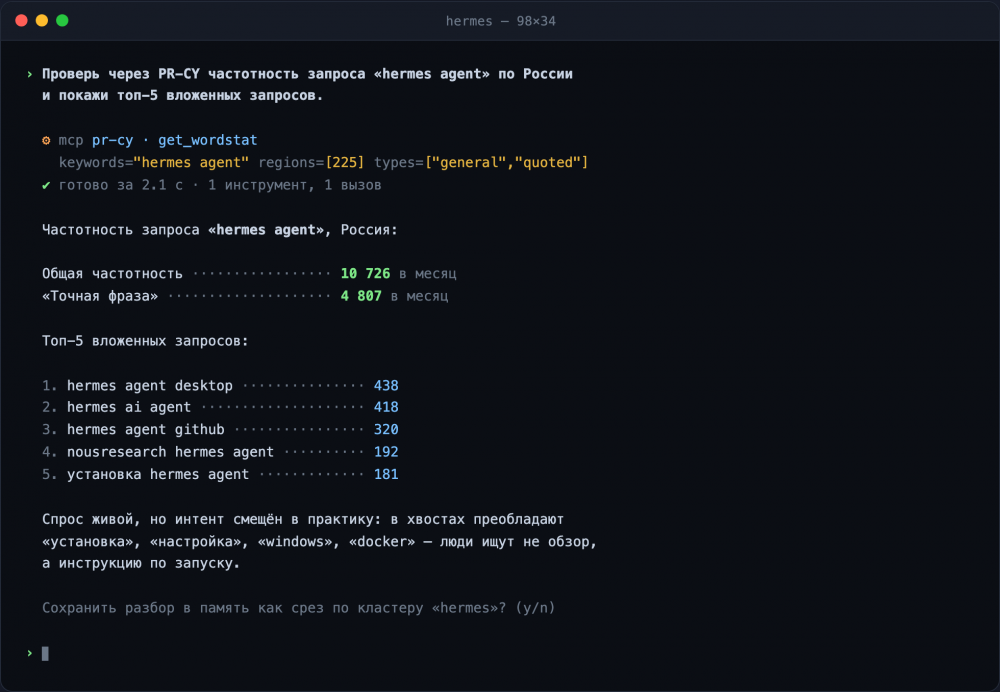Click the value 10 726
Viewport: 1000px width, 692px height.
pos(365,274)
